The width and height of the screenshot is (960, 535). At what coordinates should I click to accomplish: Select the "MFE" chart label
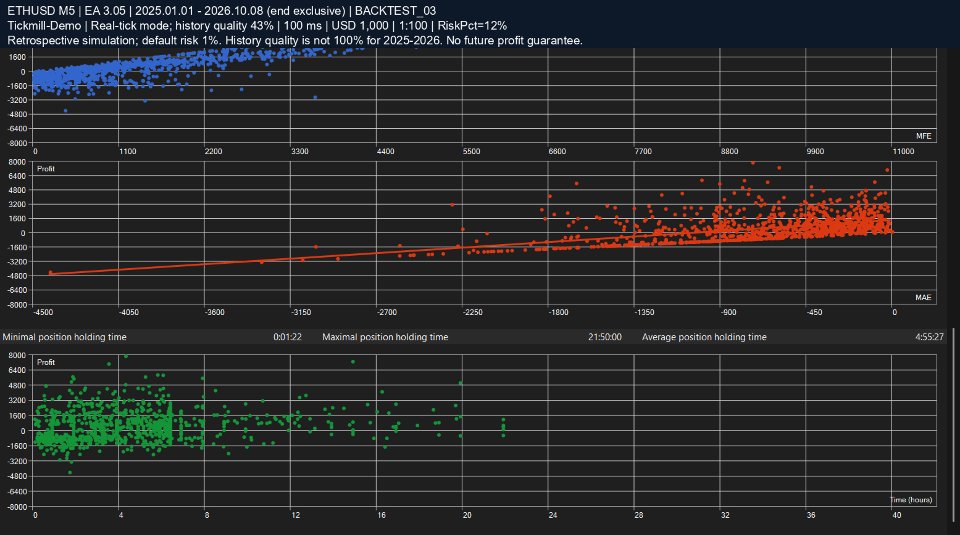point(923,136)
